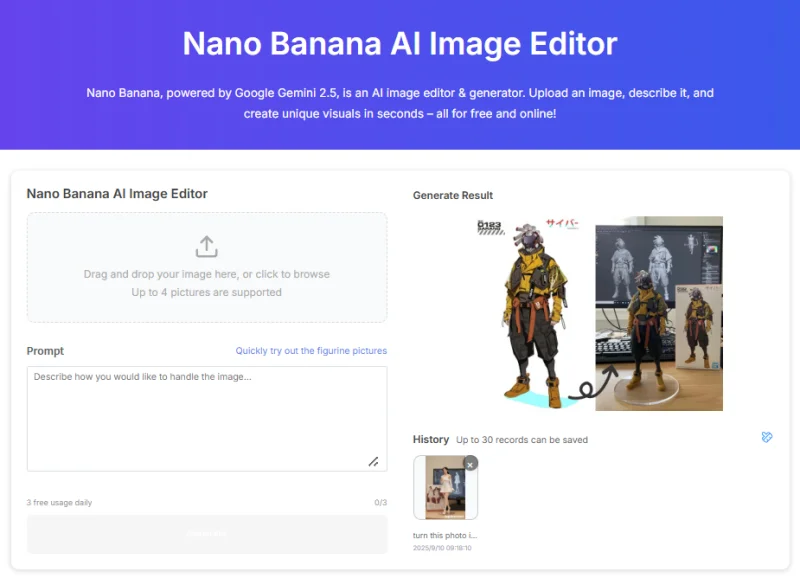Click the 'Nano Banana AI Image Editor' banner title
The height and width of the screenshot is (578, 800).
400,44
